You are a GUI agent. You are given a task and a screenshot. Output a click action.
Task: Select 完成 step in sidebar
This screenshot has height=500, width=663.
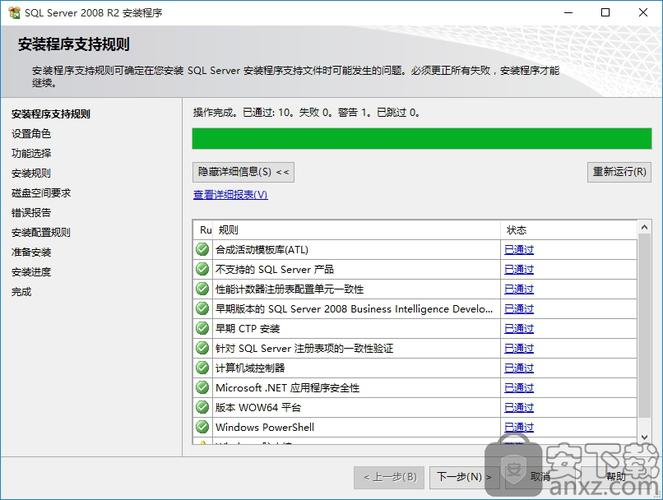(x=22, y=292)
